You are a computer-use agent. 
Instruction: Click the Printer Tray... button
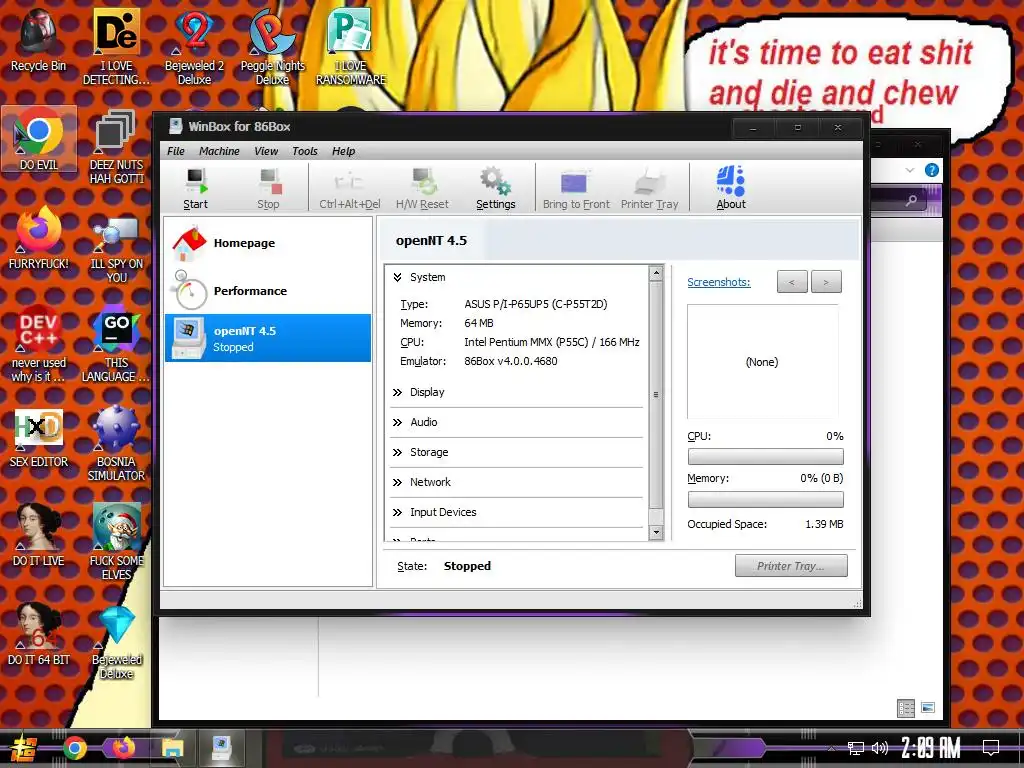pos(791,566)
